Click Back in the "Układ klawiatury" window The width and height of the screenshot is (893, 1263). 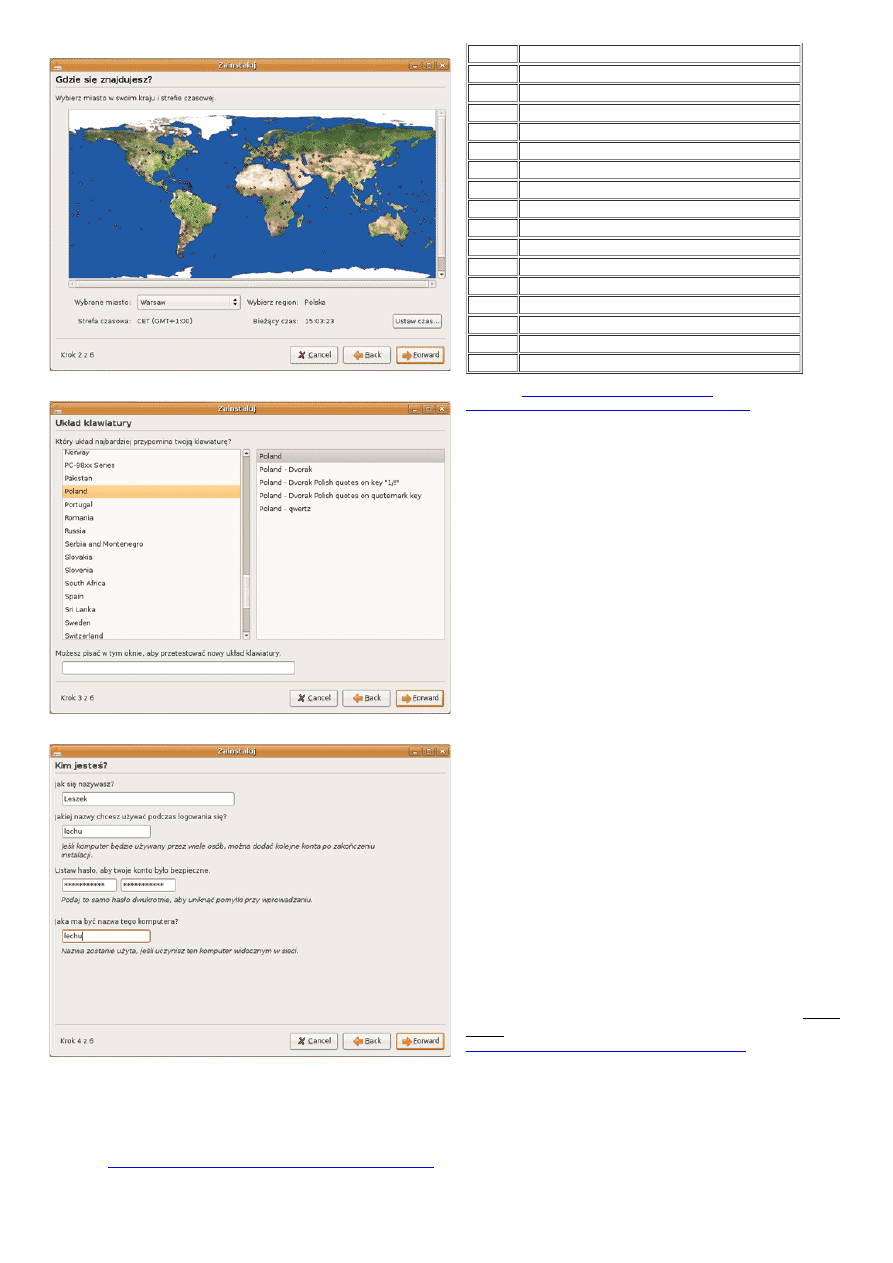[x=366, y=698]
